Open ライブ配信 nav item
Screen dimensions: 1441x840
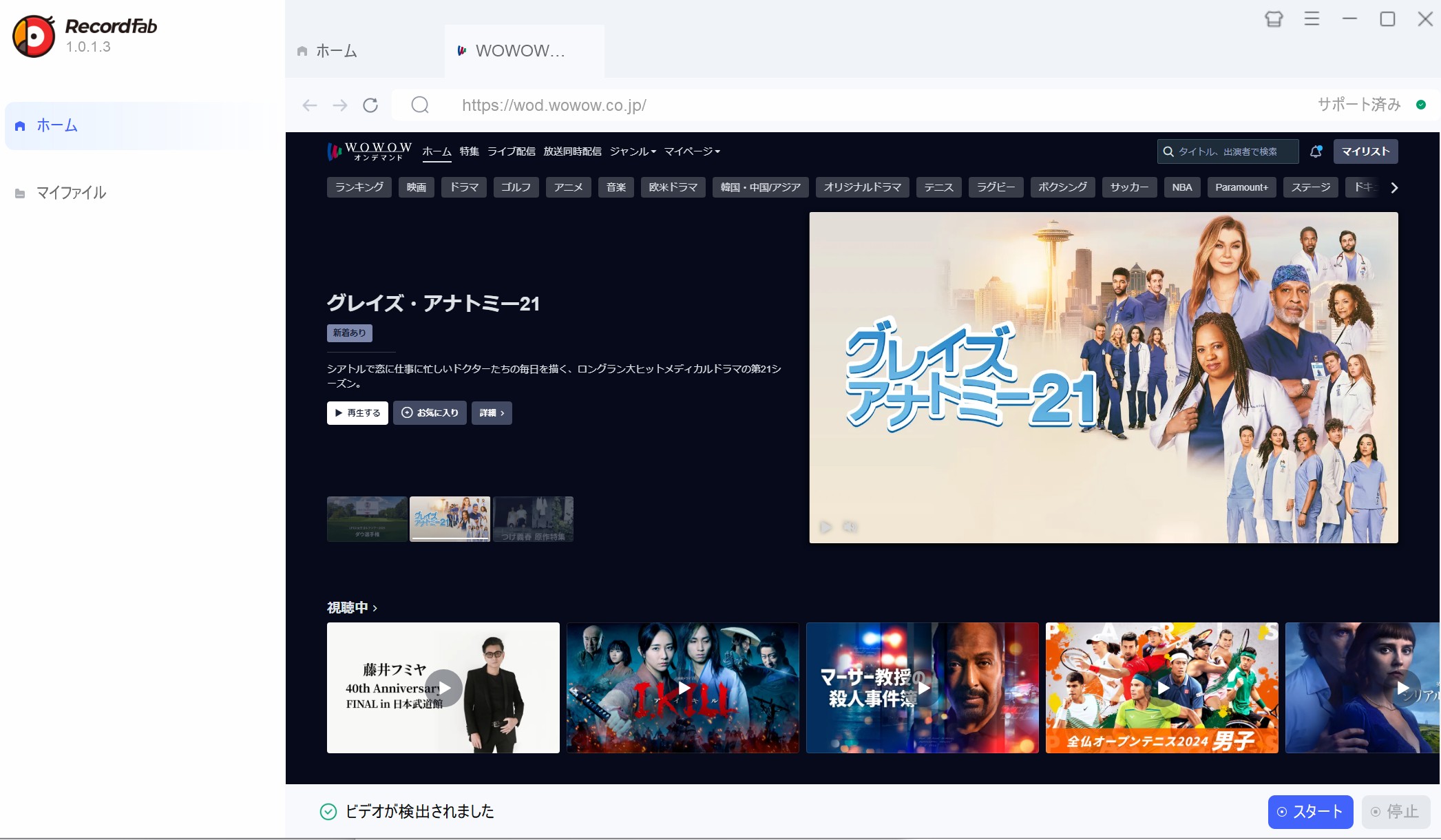click(x=512, y=151)
